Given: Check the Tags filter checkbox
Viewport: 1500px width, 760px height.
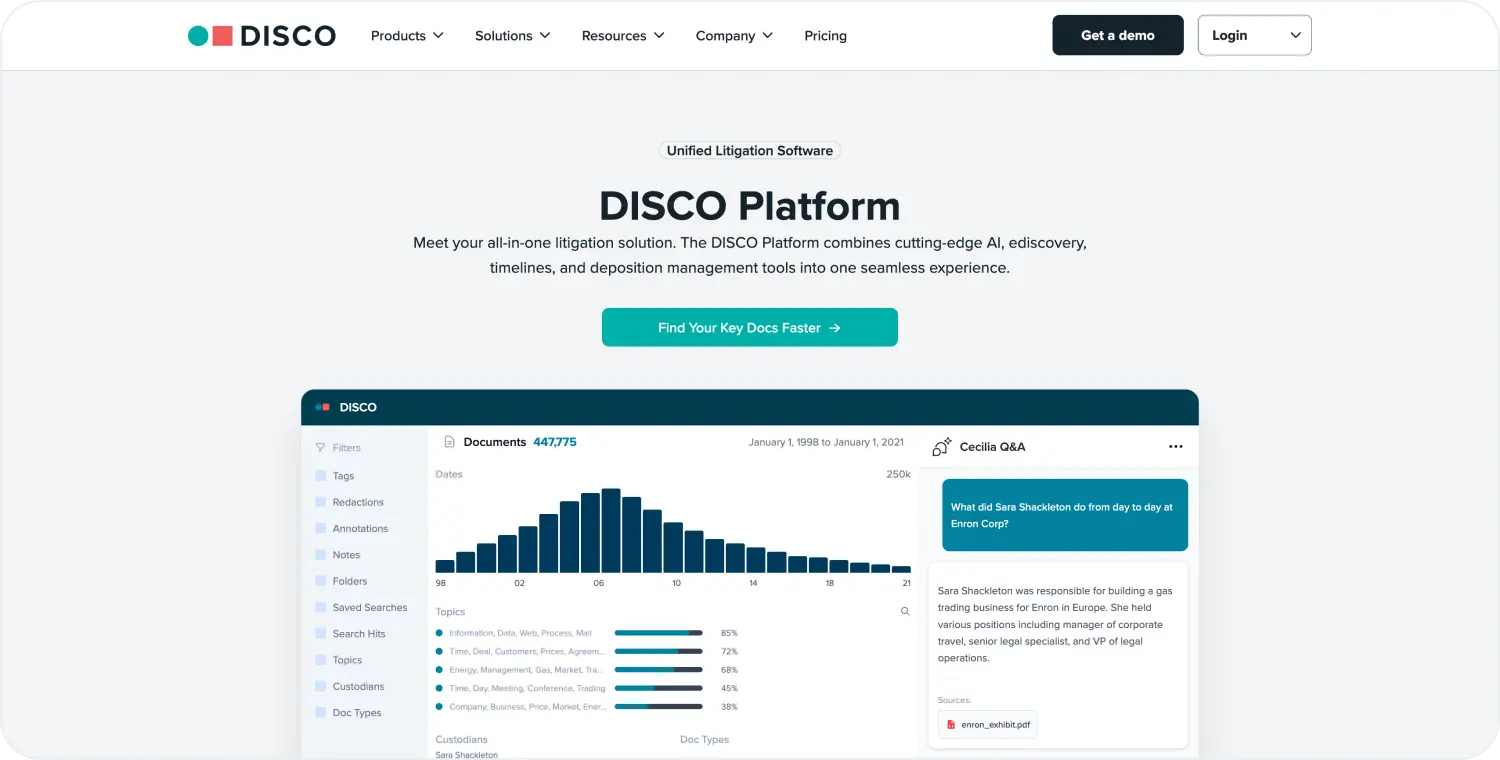Looking at the screenshot, I should tap(320, 476).
